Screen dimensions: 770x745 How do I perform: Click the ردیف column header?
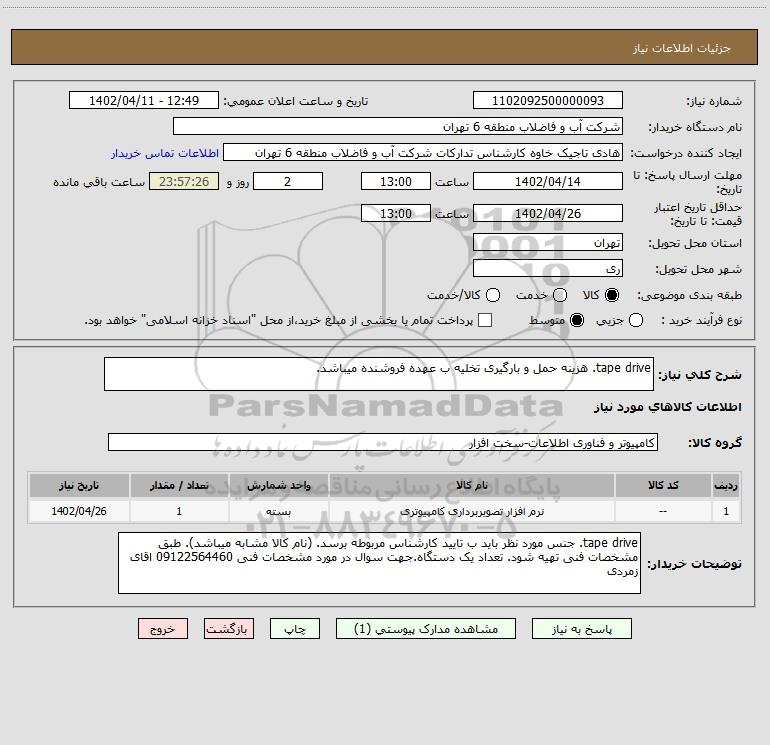pyautogui.click(x=726, y=486)
